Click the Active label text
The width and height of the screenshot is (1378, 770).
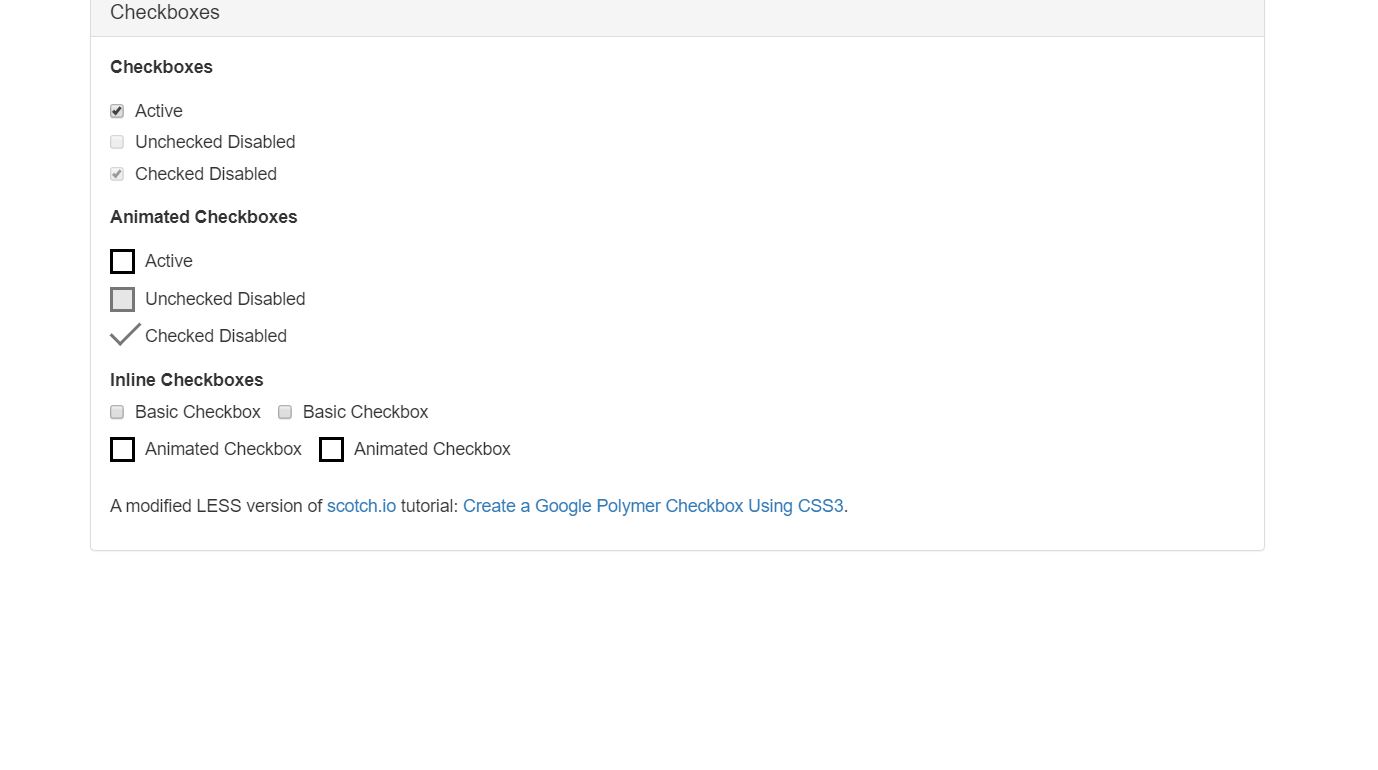158,111
